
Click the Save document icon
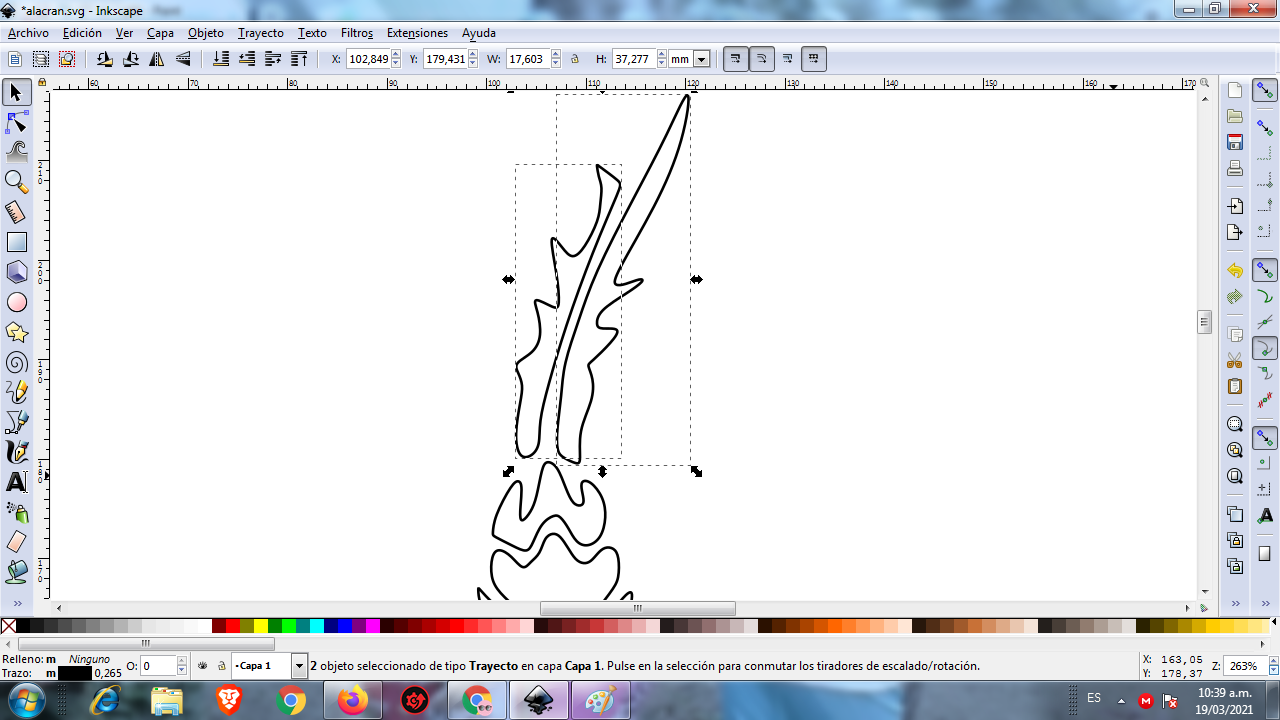[x=1235, y=142]
